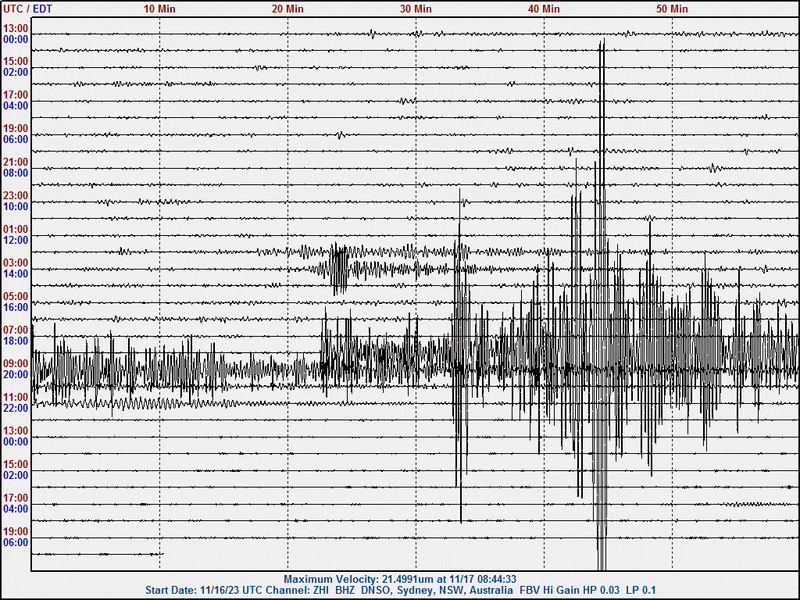Image resolution: width=800 pixels, height=600 pixels.
Task: Click the '15:00' UTC label above '02:00' near the top
Action: pyautogui.click(x=16, y=61)
